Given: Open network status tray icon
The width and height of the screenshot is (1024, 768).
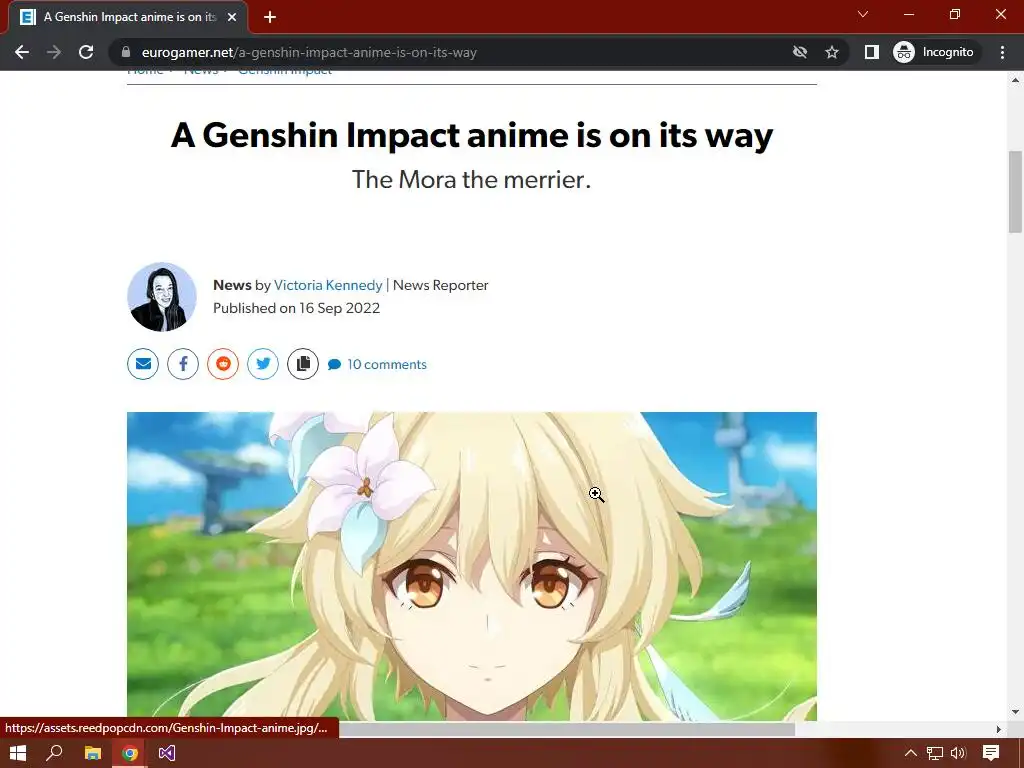Looking at the screenshot, I should [x=935, y=753].
